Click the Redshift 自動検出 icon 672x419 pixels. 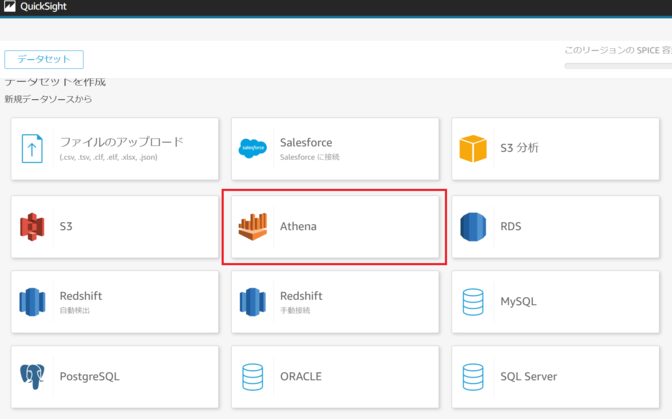tap(33, 302)
